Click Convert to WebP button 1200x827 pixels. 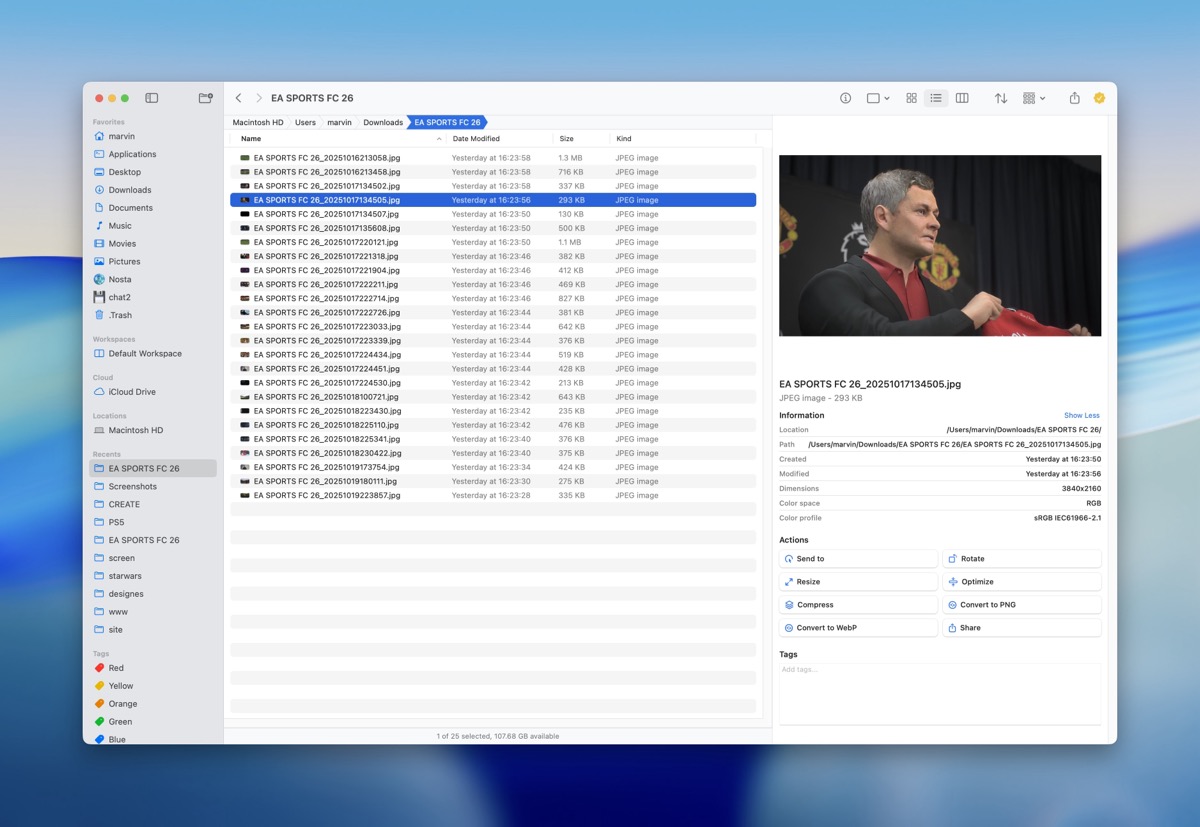[x=859, y=628]
